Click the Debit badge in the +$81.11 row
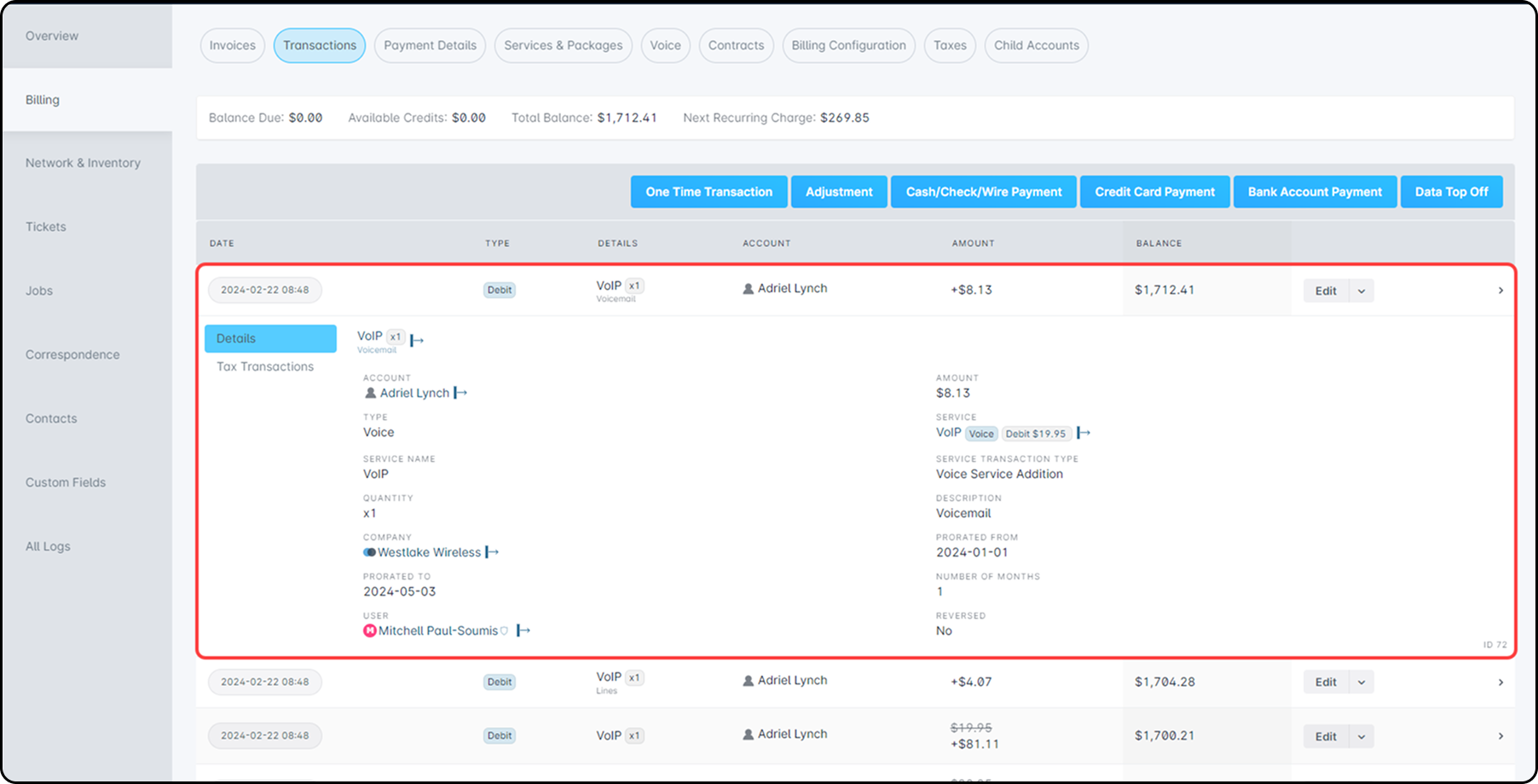 click(x=500, y=735)
